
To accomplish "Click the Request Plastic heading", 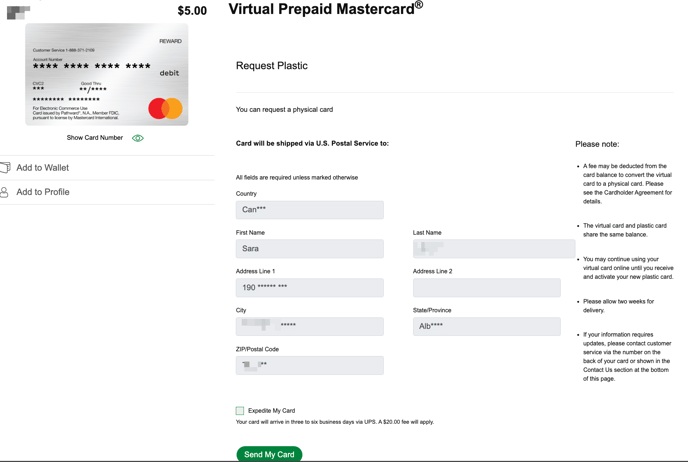I will coord(272,66).
